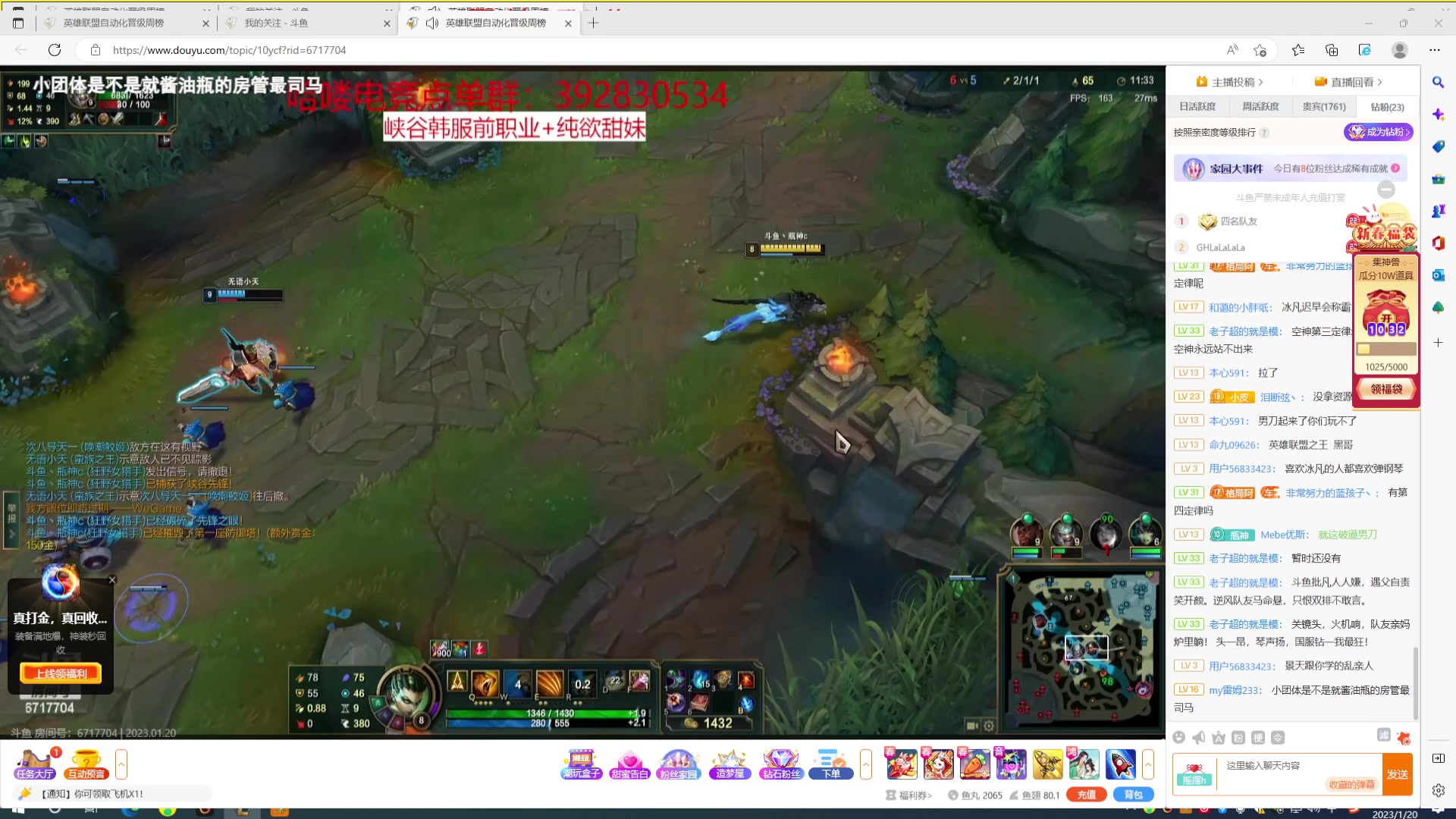This screenshot has height=819, width=1456.
Task: Add page to favorites star icon
Action: pos(1260,50)
